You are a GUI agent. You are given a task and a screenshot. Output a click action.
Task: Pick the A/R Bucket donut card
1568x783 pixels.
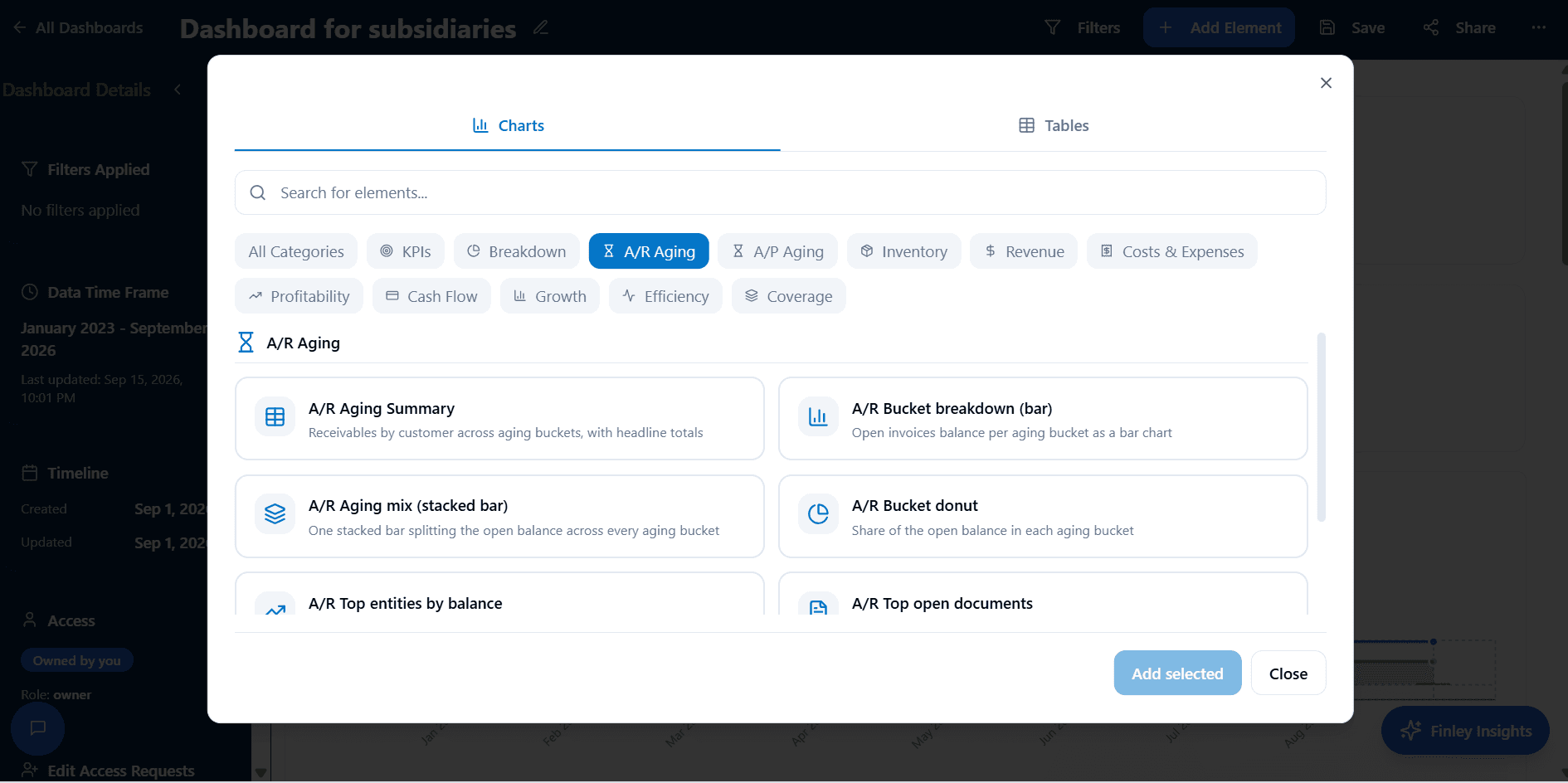coord(1043,516)
